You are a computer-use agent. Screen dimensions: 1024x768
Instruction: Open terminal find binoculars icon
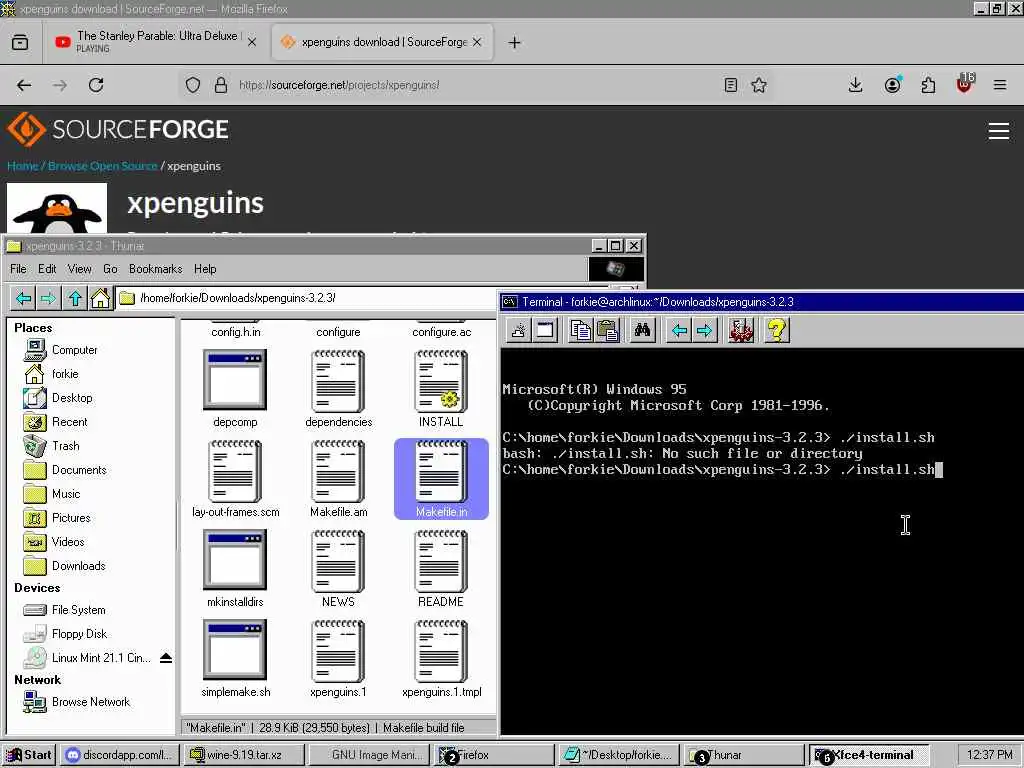[x=642, y=330]
